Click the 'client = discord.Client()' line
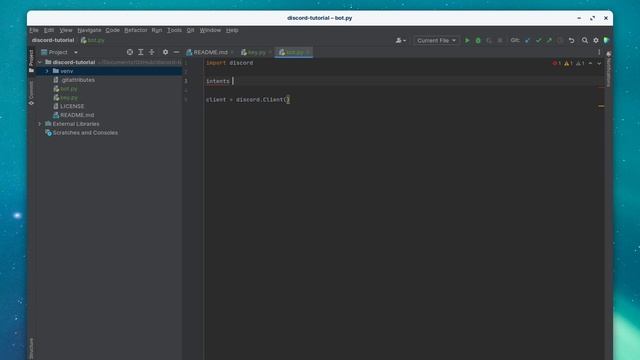The width and height of the screenshot is (640, 360). 248,100
